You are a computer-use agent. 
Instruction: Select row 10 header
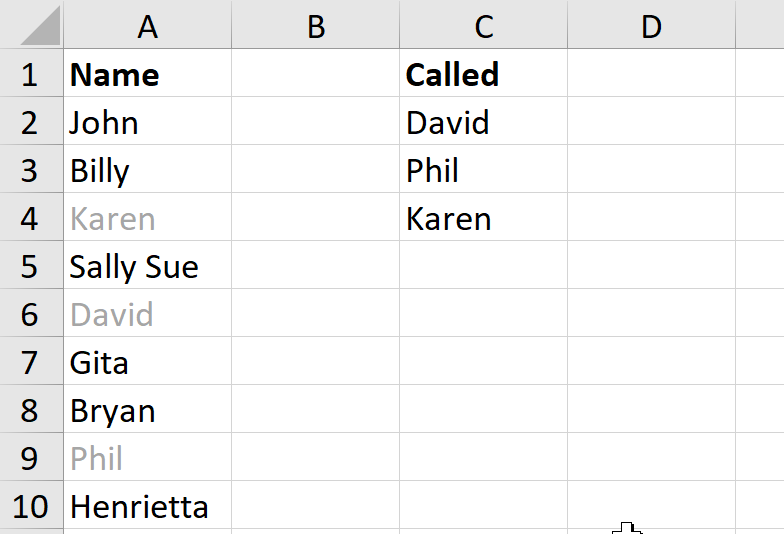pyautogui.click(x=30, y=507)
